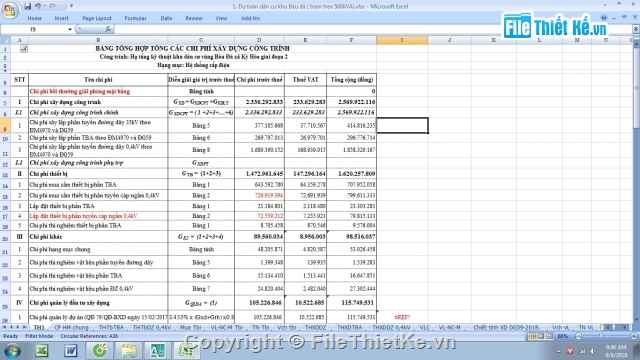Open the Insert Function fx dialog
Screen dimensions: 640x360
coord(108,29)
